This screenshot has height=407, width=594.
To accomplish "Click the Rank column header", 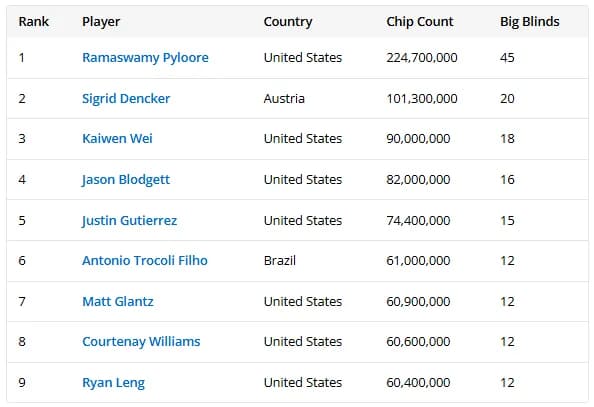I will click(x=34, y=22).
